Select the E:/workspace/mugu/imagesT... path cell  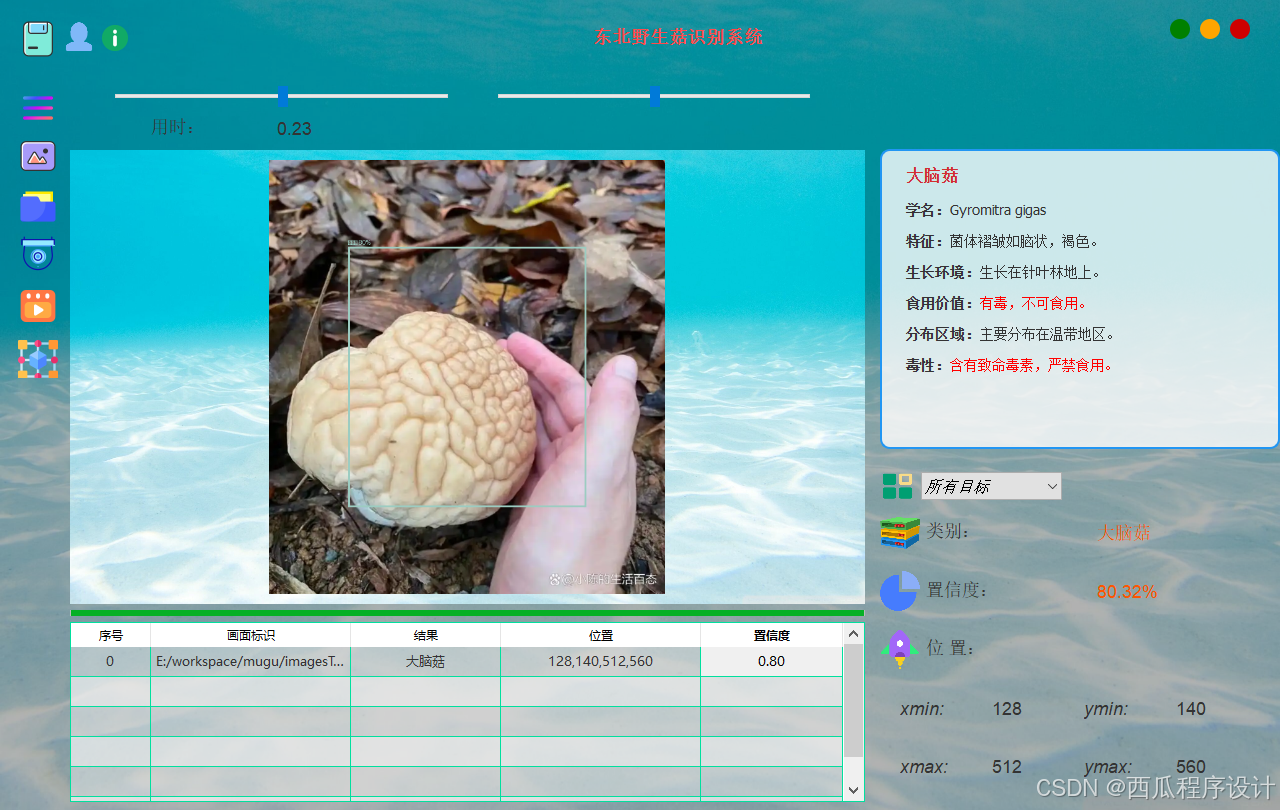coord(251,661)
